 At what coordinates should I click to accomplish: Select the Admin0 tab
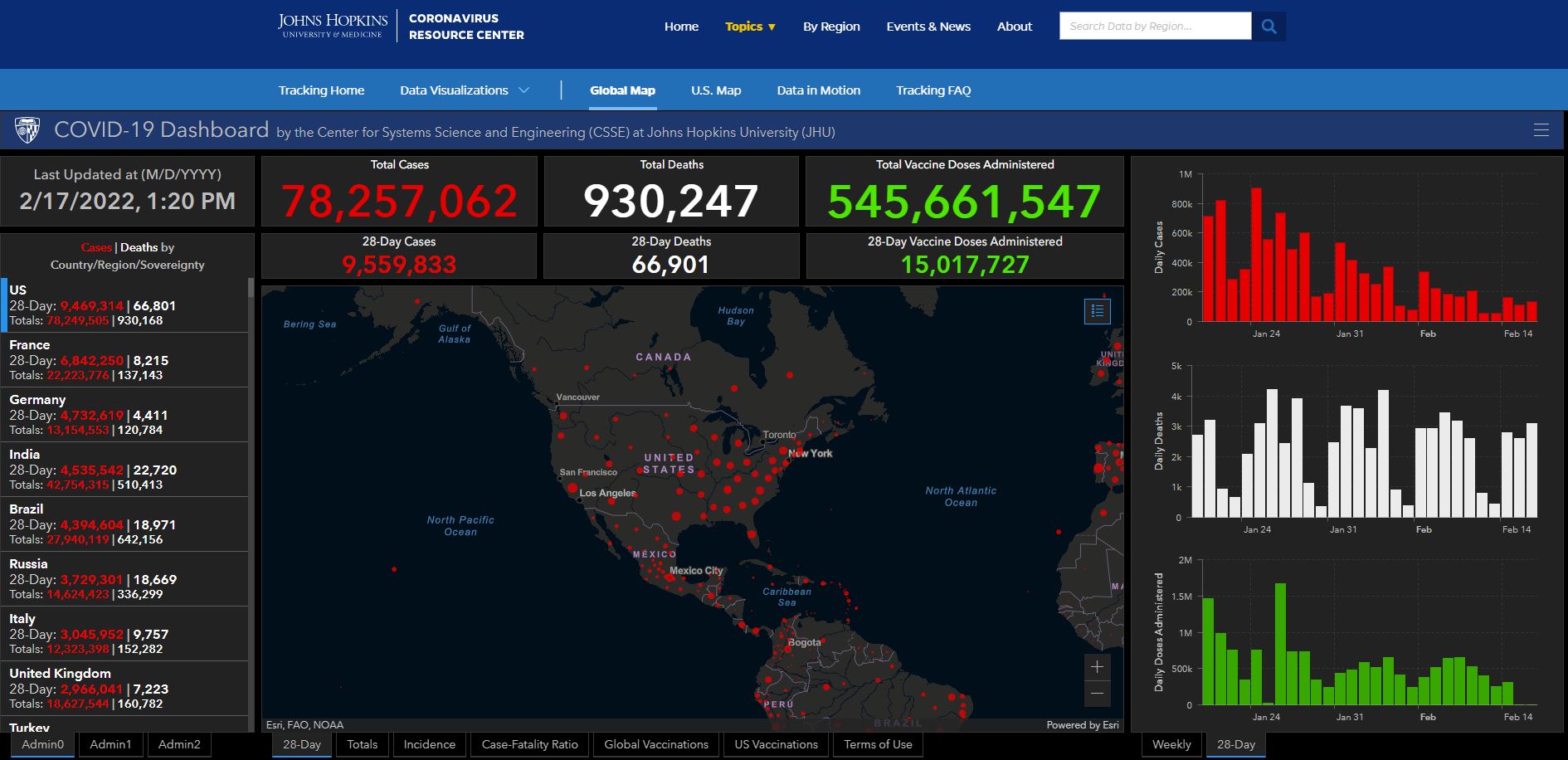point(42,744)
